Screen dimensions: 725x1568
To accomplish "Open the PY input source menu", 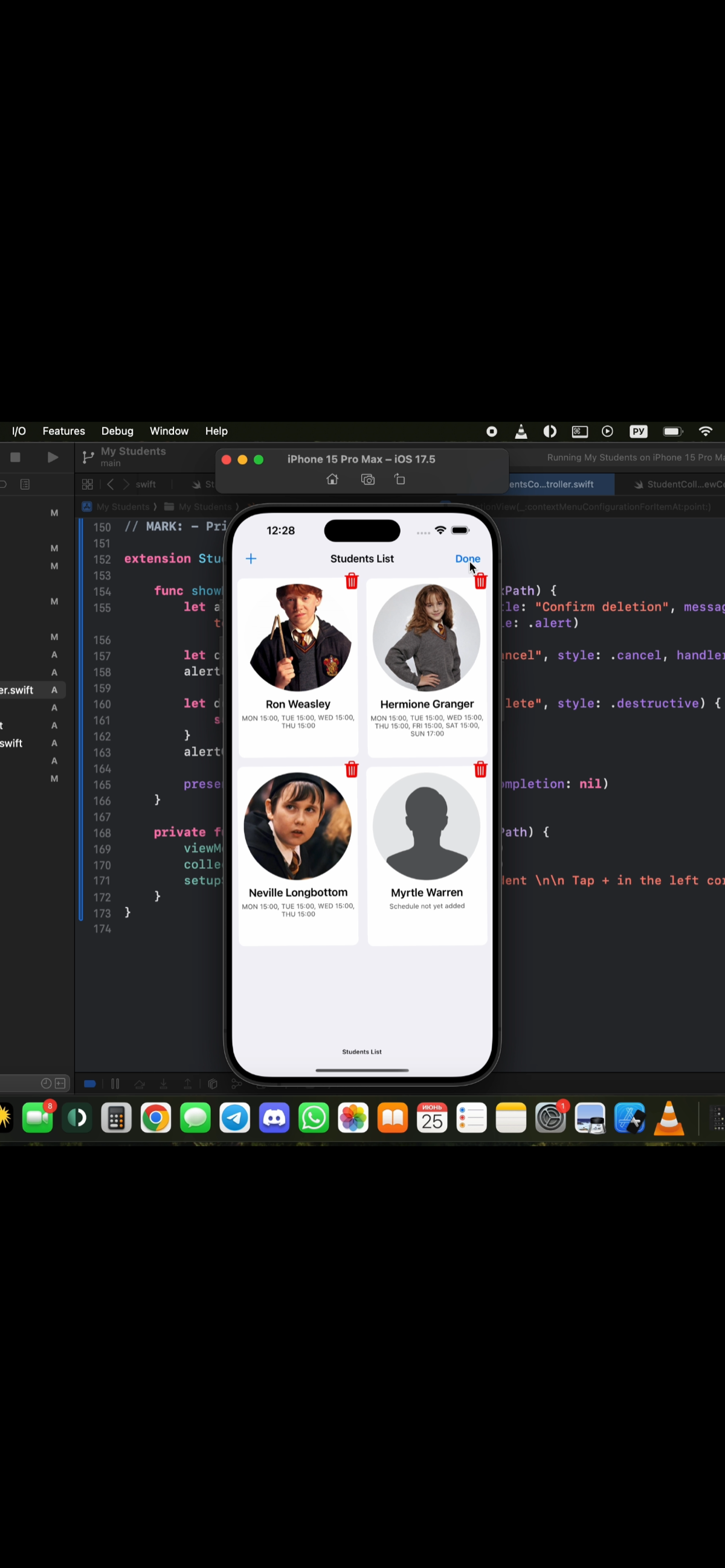I will (638, 431).
